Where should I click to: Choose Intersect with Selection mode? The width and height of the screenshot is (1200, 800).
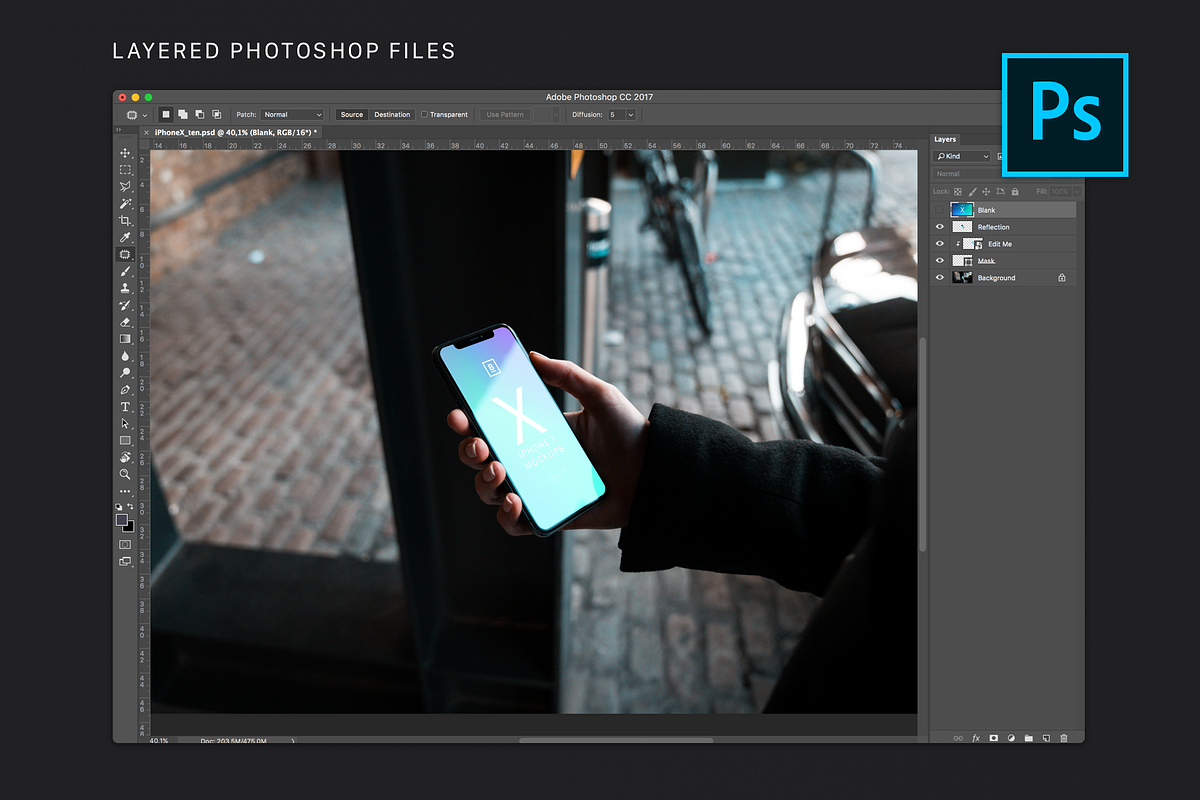click(x=217, y=115)
